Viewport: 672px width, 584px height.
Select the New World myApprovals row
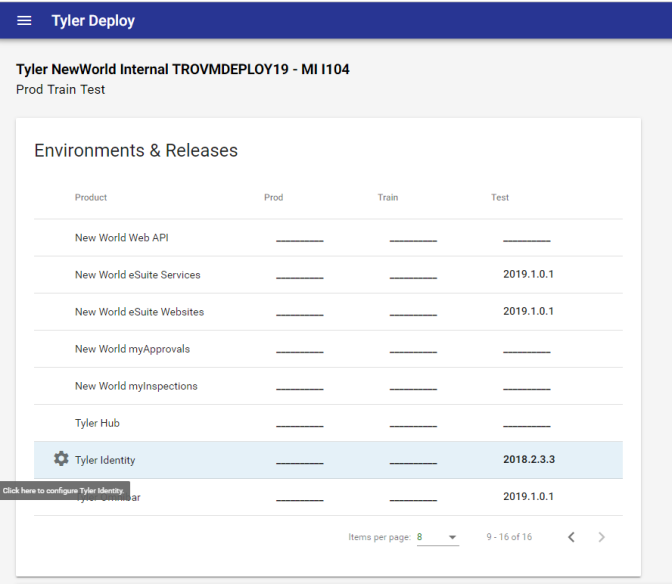328,349
